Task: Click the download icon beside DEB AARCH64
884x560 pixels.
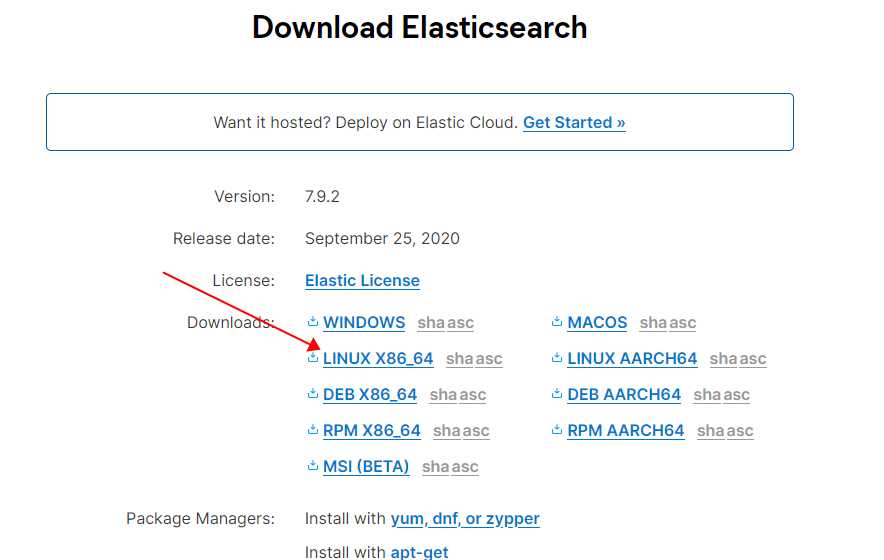Action: tap(557, 394)
